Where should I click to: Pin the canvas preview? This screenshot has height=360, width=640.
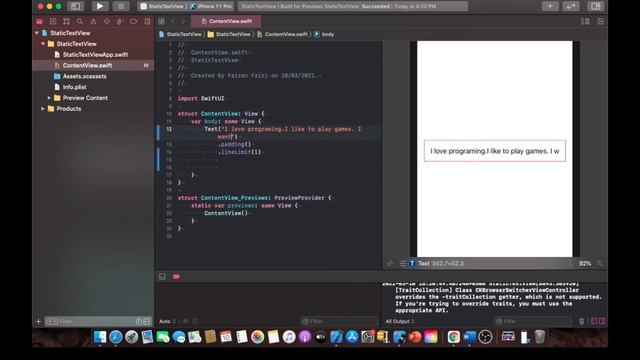[390, 264]
